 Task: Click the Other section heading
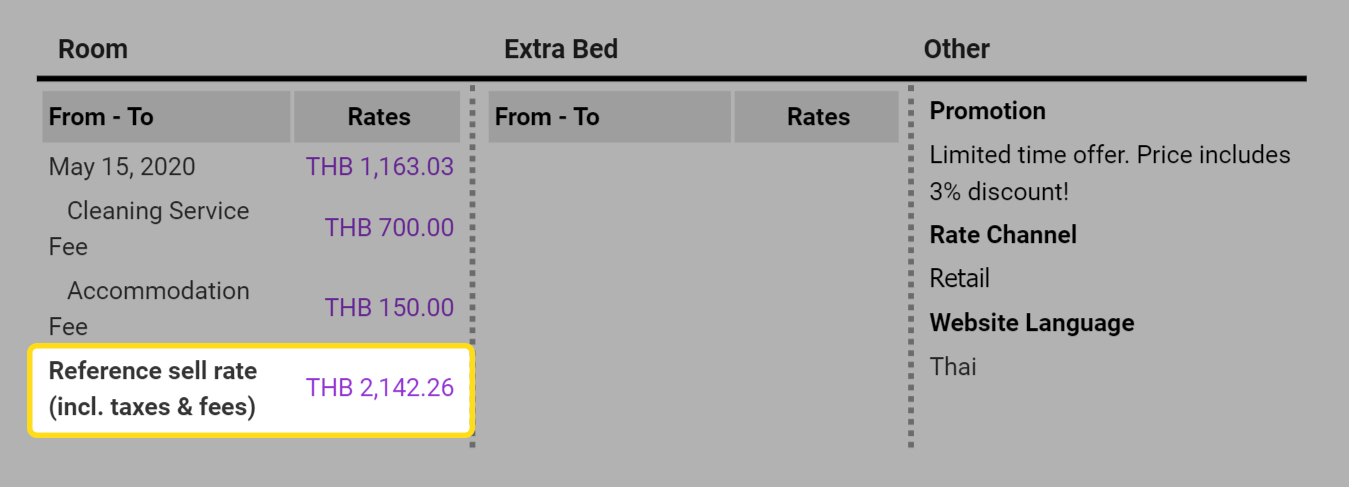coord(957,49)
